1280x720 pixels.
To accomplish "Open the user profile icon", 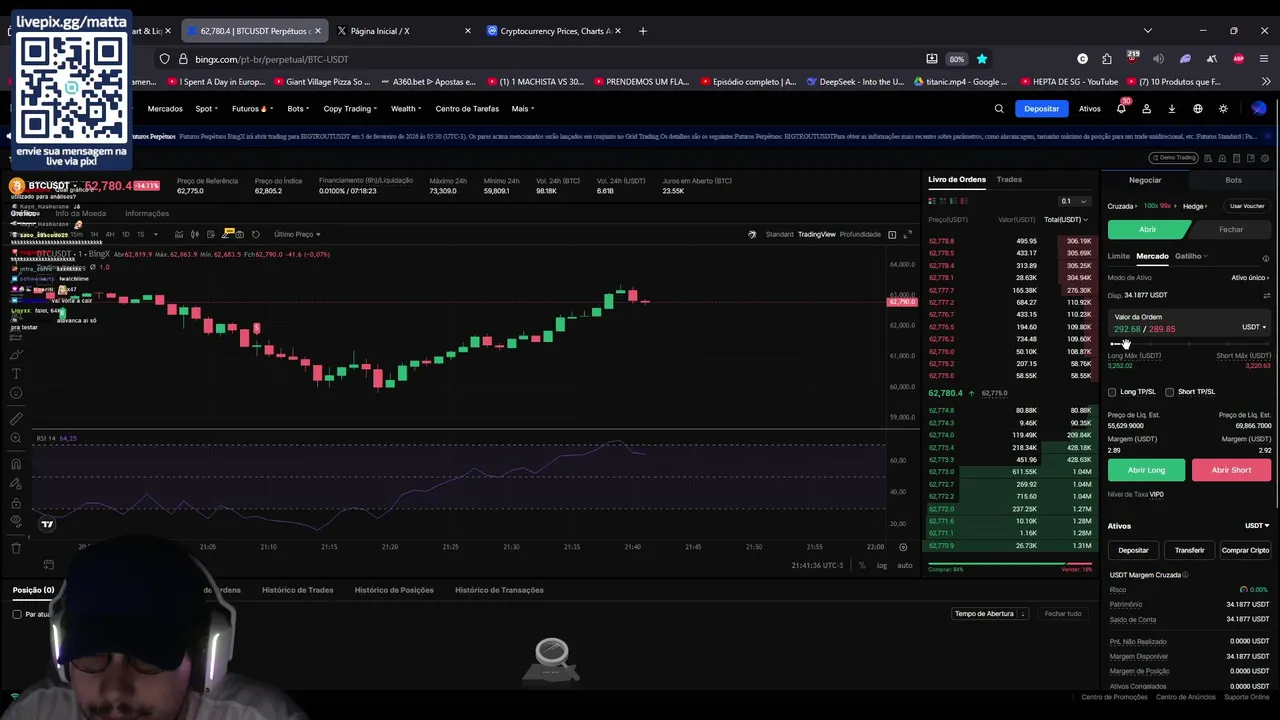I will coord(1146,109).
